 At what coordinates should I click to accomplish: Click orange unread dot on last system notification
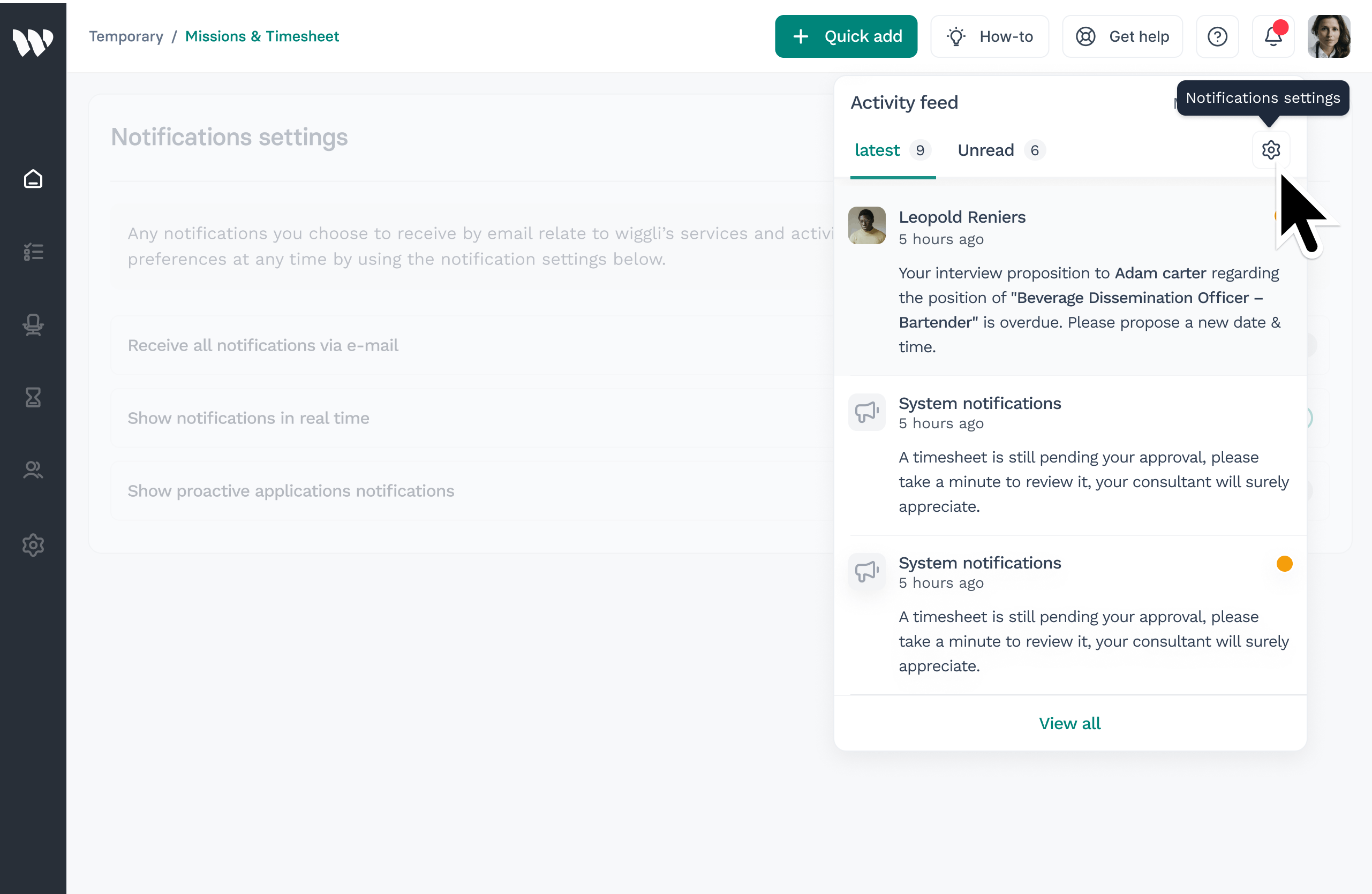coord(1284,563)
